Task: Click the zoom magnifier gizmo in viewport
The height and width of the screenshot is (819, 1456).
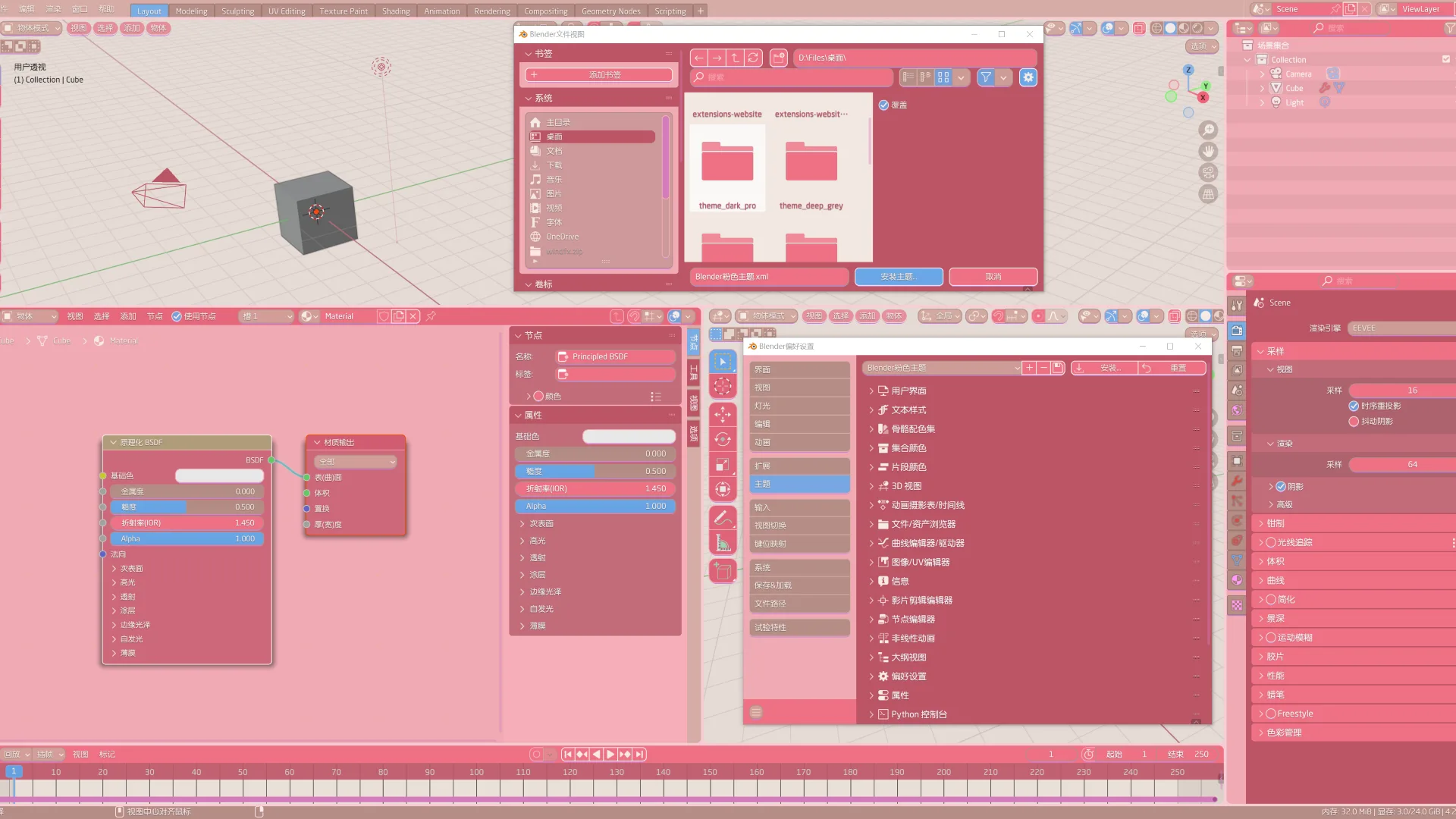Action: 1208,130
